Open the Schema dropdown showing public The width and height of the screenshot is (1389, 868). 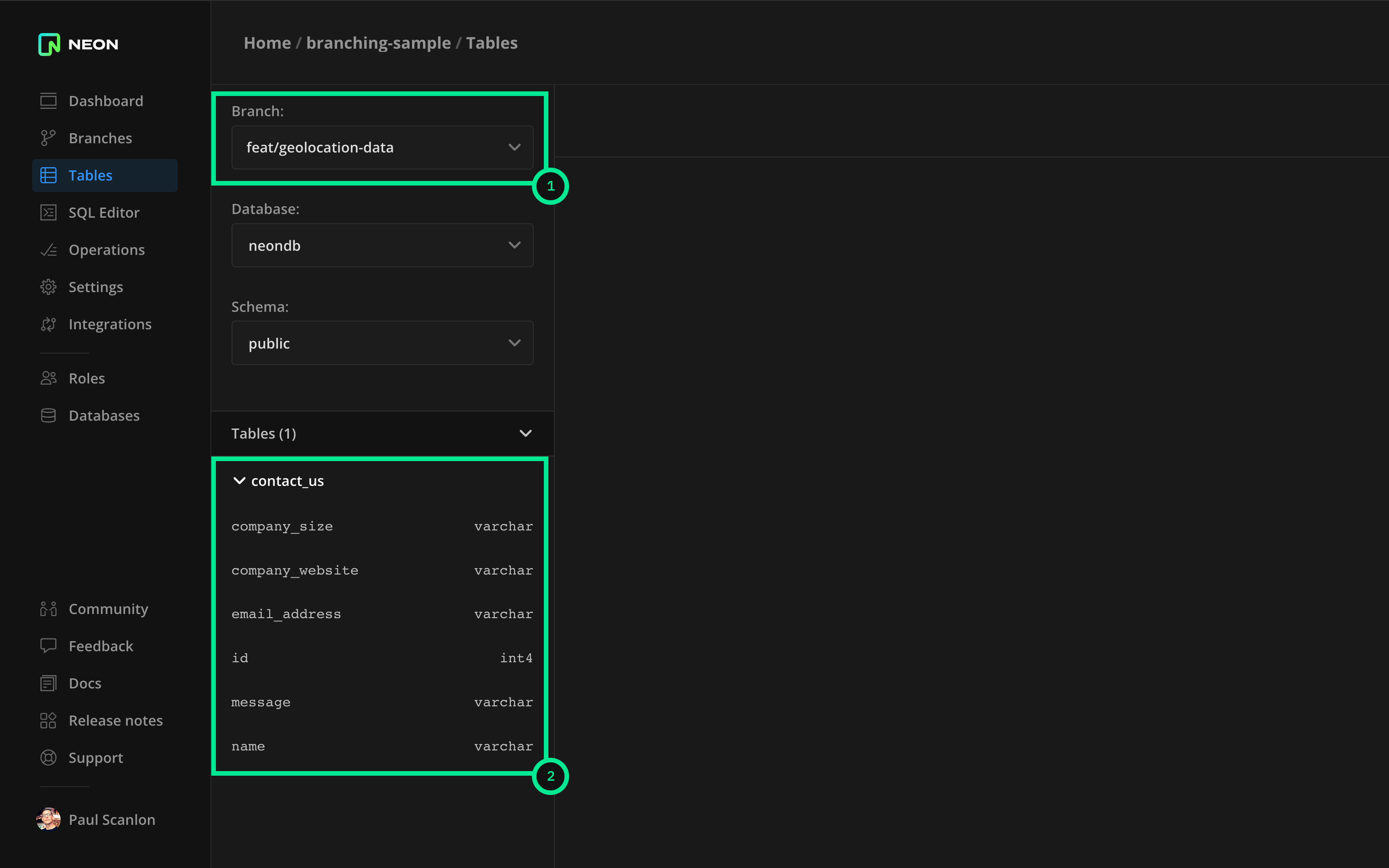[382, 344]
